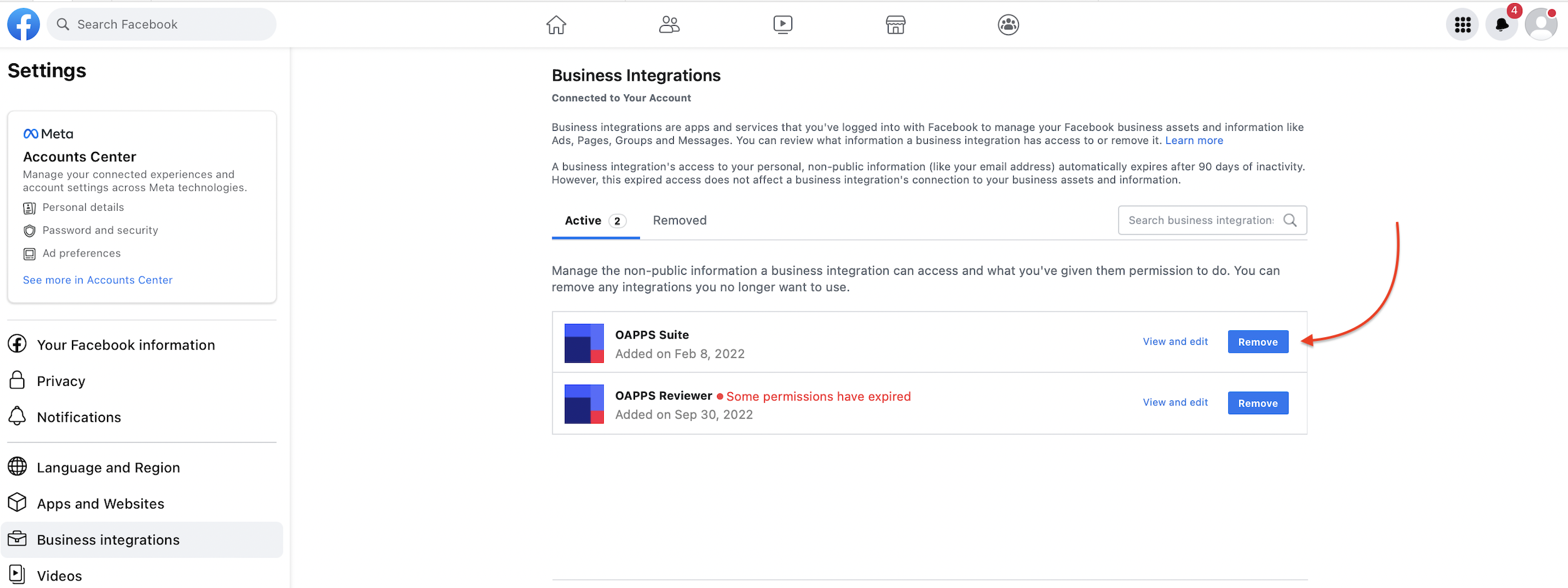Switch to the Removed tab
Screen dimensions: 1568x588
680,221
